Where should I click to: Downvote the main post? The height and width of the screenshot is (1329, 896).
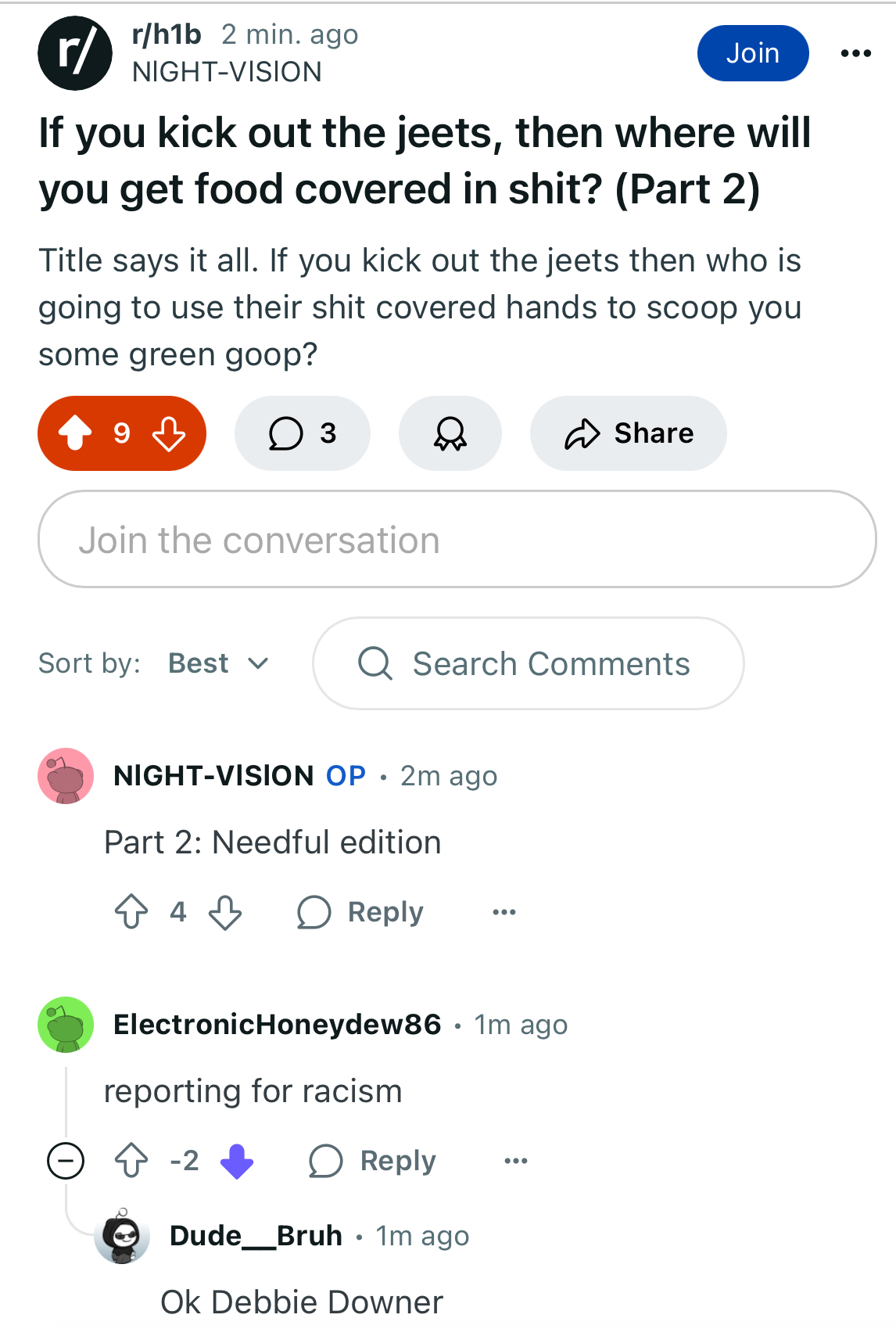pos(169,433)
